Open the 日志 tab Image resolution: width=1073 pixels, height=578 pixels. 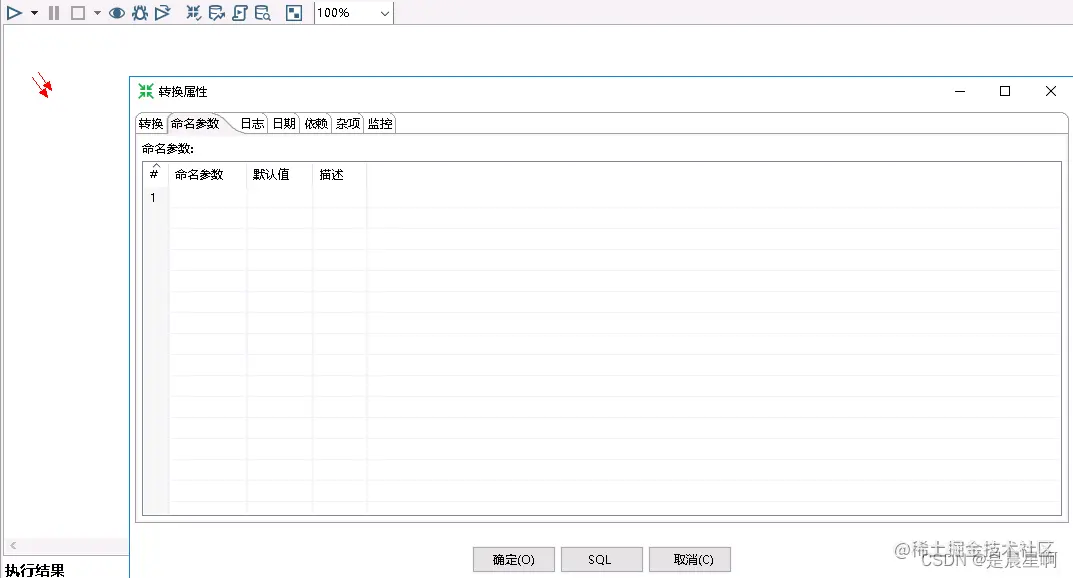(253, 124)
